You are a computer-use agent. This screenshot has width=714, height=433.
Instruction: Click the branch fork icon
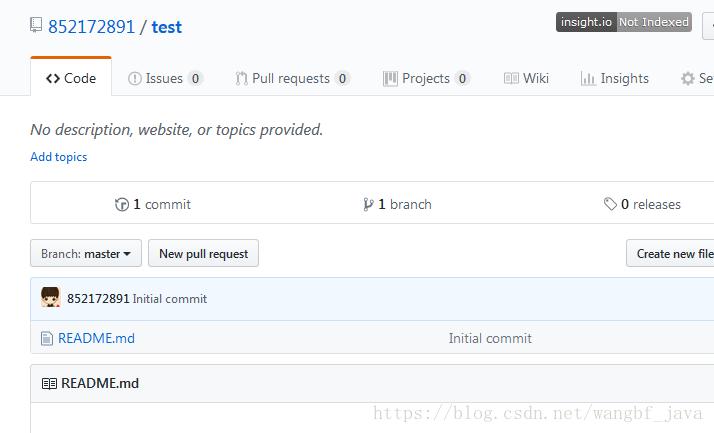click(x=368, y=204)
